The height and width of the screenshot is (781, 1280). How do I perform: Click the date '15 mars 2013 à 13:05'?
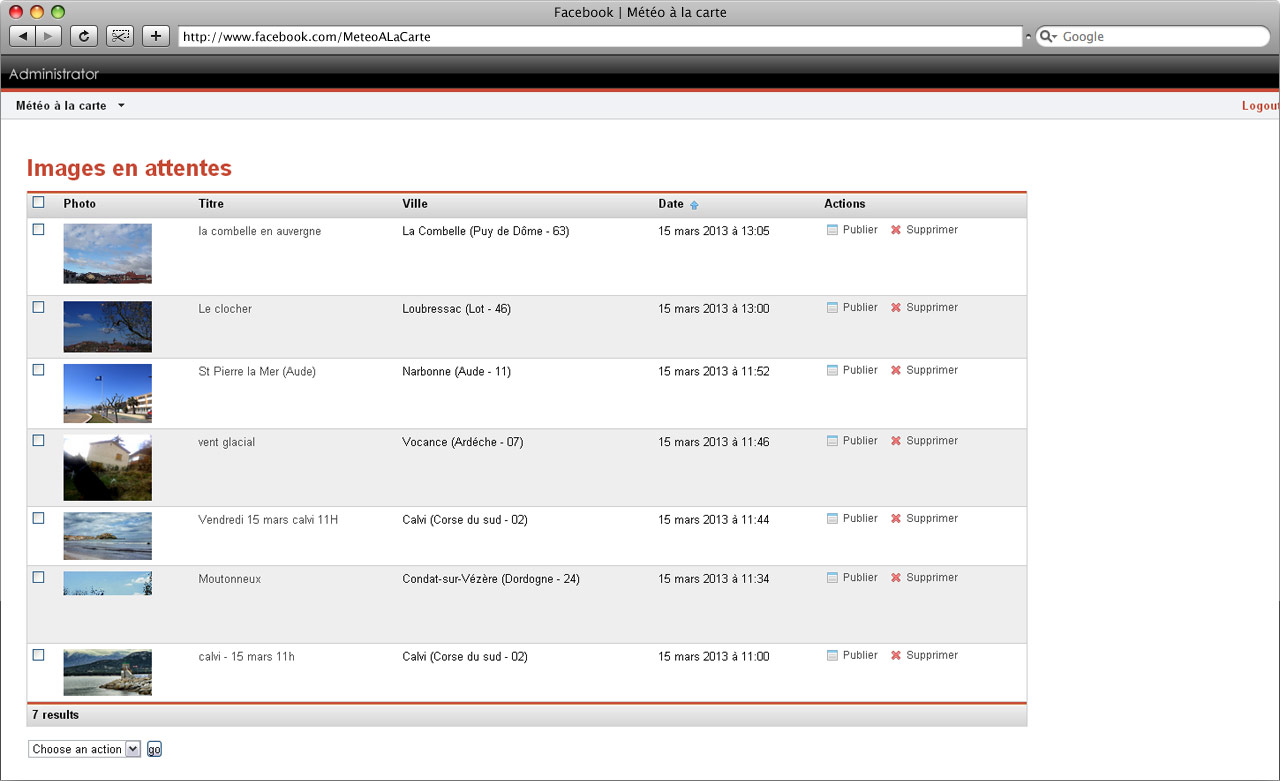714,231
